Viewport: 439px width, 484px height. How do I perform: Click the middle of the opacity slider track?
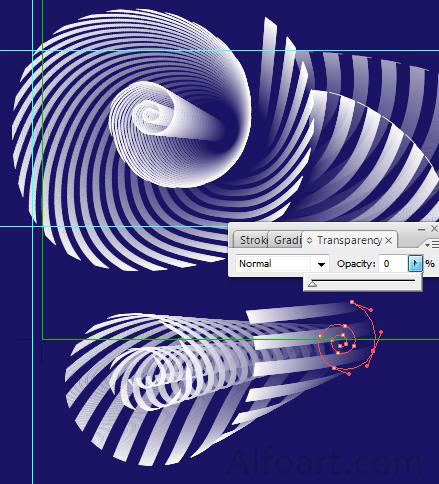tap(362, 281)
